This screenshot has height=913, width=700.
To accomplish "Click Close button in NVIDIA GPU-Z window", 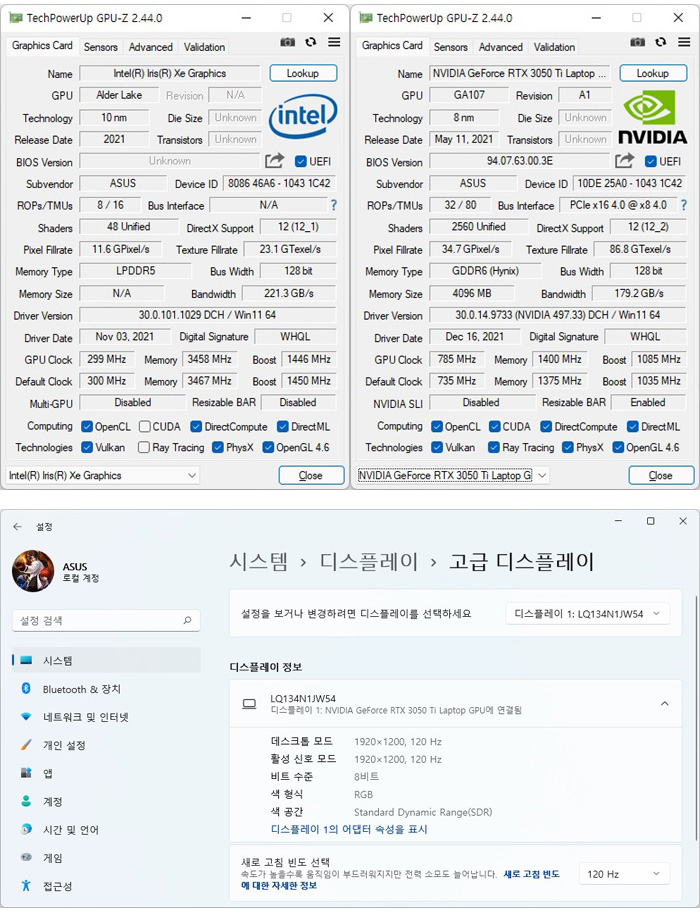I will pyautogui.click(x=661, y=475).
